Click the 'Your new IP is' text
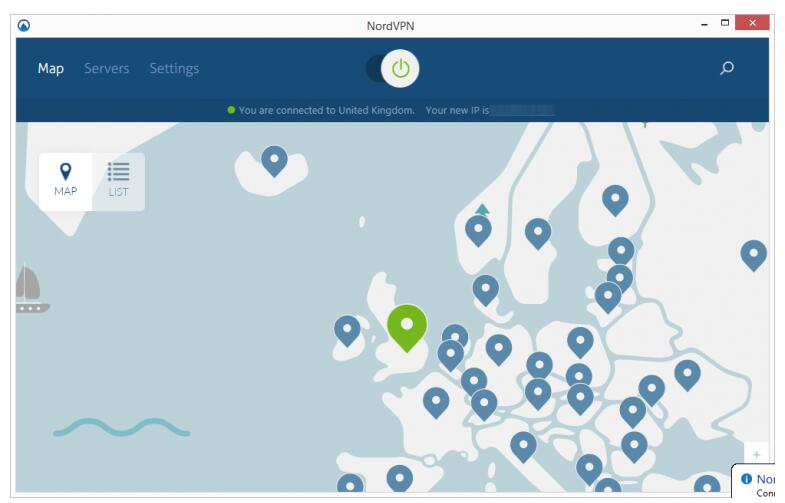Screen dimensions: 785x503 (457, 110)
